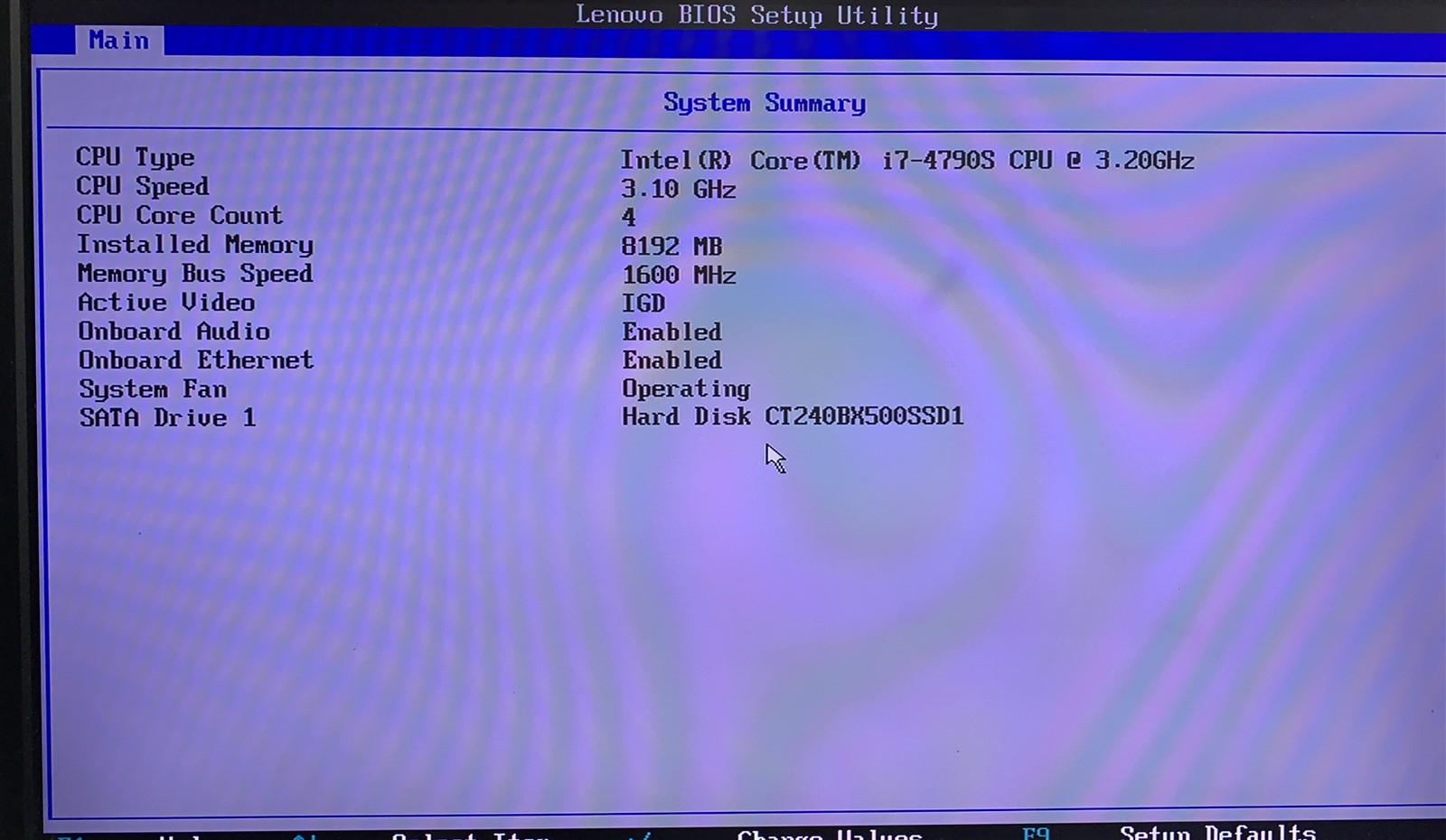Select the Memory Bus Speed label
The height and width of the screenshot is (840, 1446).
194,274
